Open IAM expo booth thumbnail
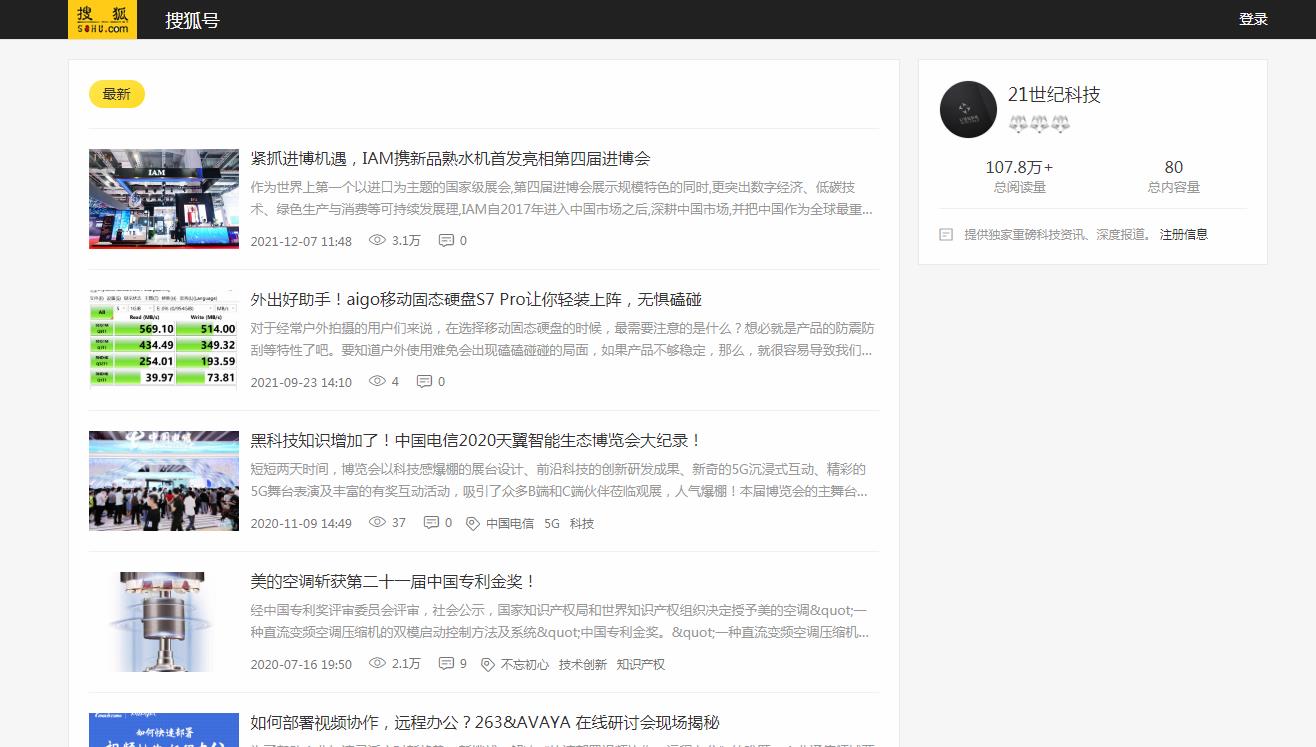The height and width of the screenshot is (747, 1316). tap(164, 199)
